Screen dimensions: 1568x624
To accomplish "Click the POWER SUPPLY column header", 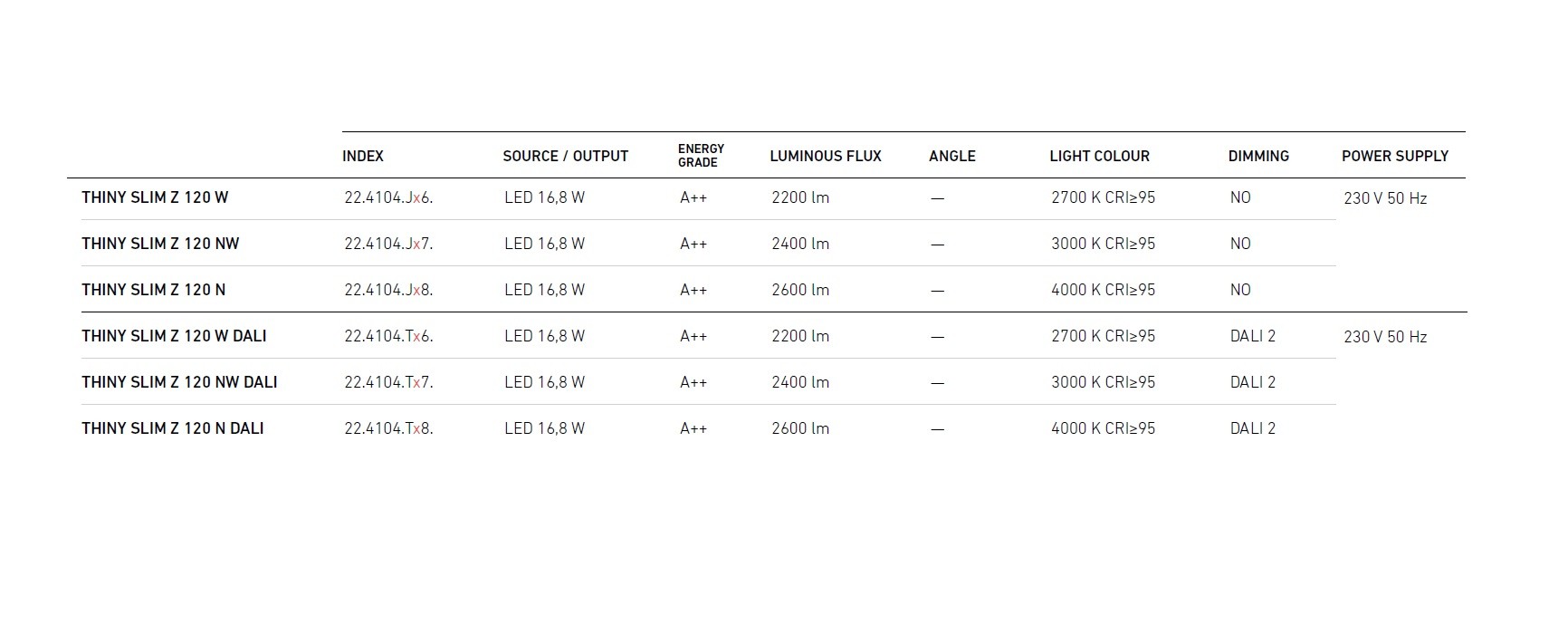I will (x=1394, y=156).
